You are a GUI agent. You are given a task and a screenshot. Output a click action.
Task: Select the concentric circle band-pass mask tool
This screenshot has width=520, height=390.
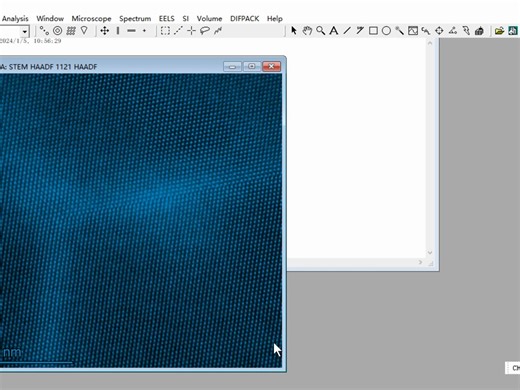58,31
